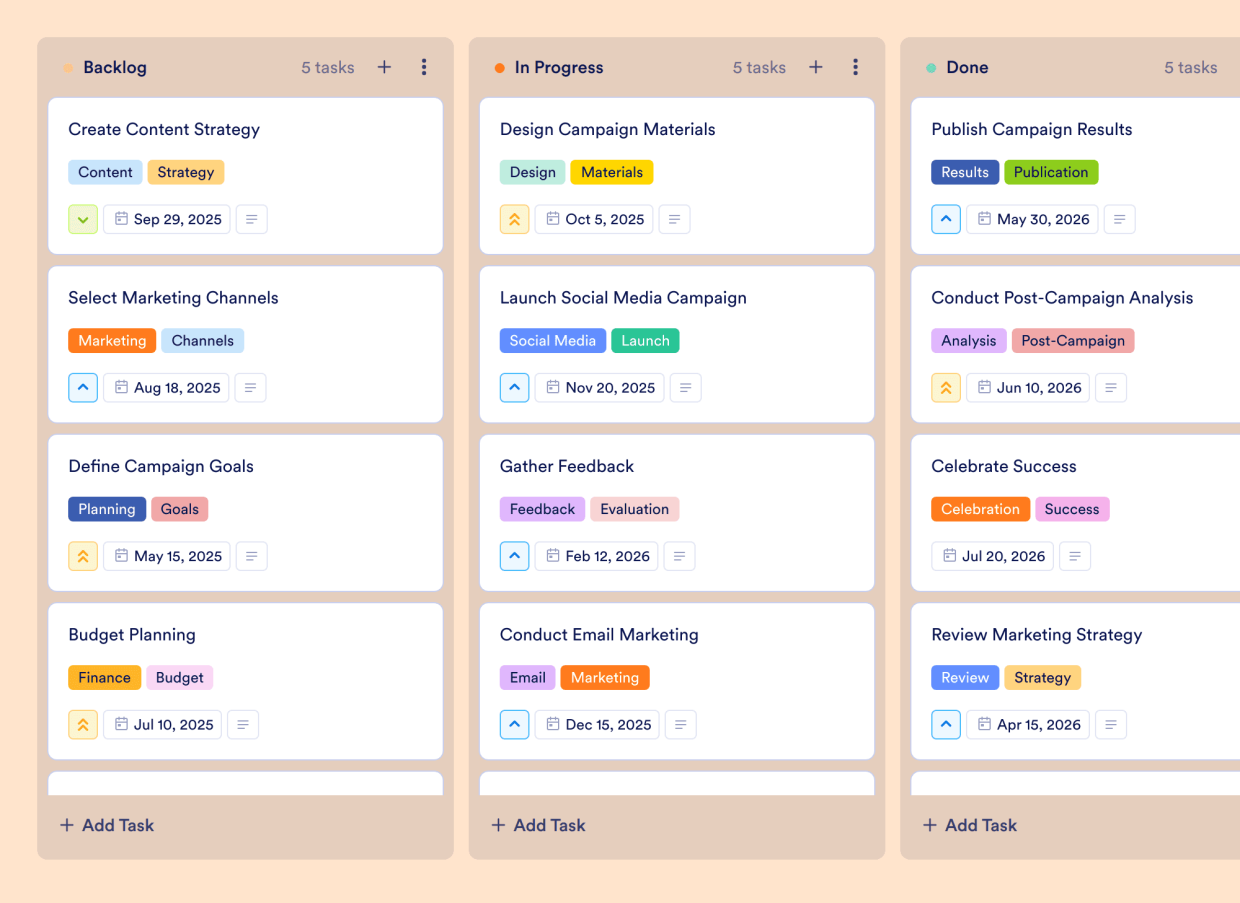The width and height of the screenshot is (1240, 903).
Task: Select the orange Marketing tag
Action: point(112,340)
